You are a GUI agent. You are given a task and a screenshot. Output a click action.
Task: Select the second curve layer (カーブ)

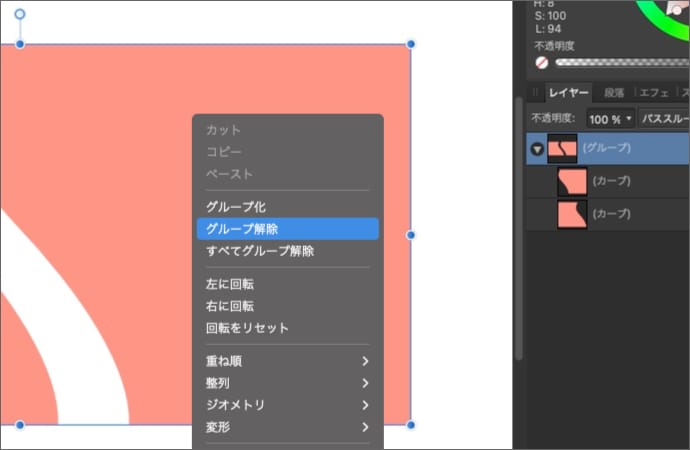coord(610,214)
